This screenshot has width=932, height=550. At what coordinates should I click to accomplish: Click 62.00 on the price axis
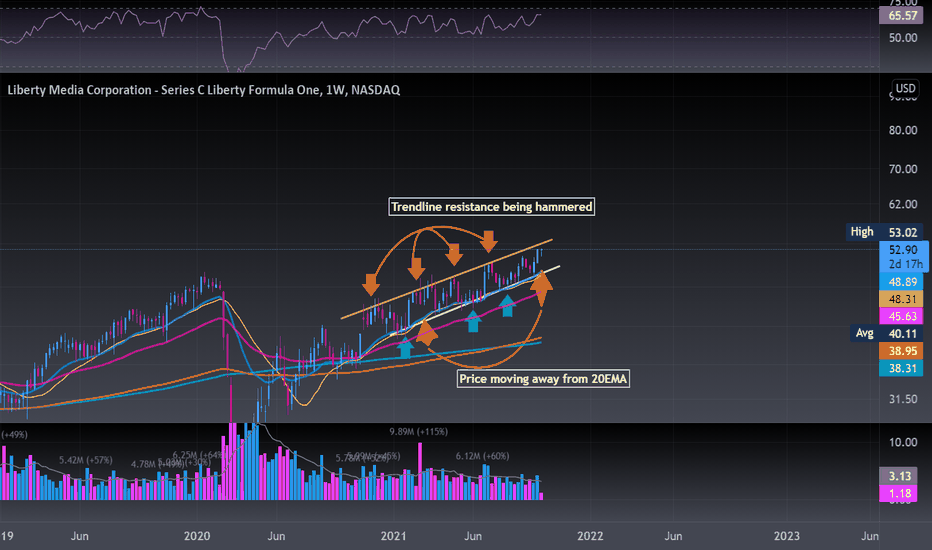903,204
